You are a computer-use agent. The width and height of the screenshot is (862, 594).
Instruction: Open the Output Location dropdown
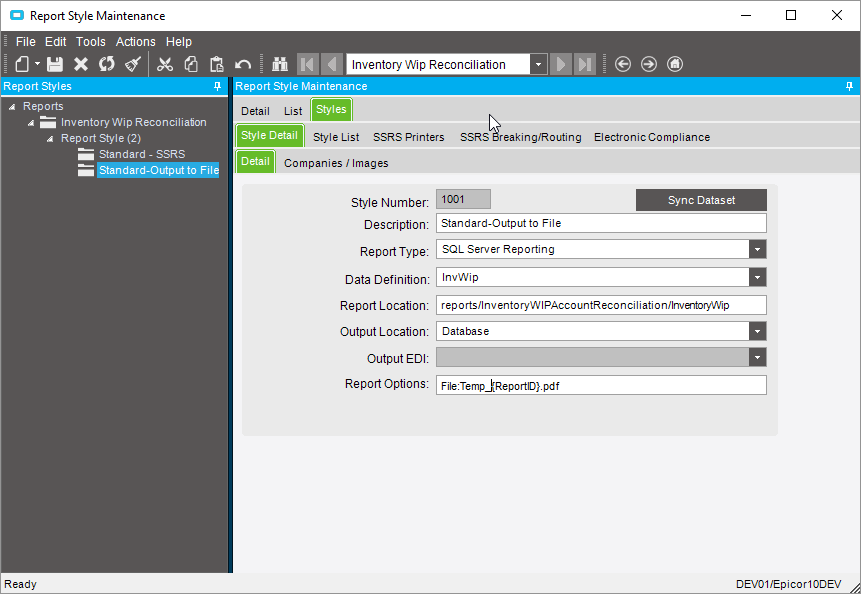758,331
